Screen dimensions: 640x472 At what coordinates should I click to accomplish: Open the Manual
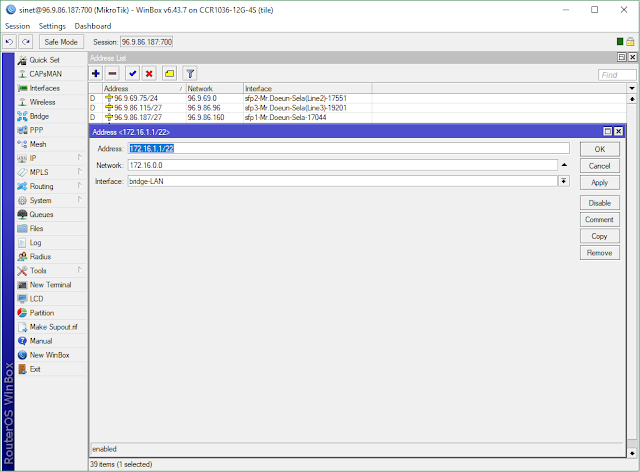(51, 341)
